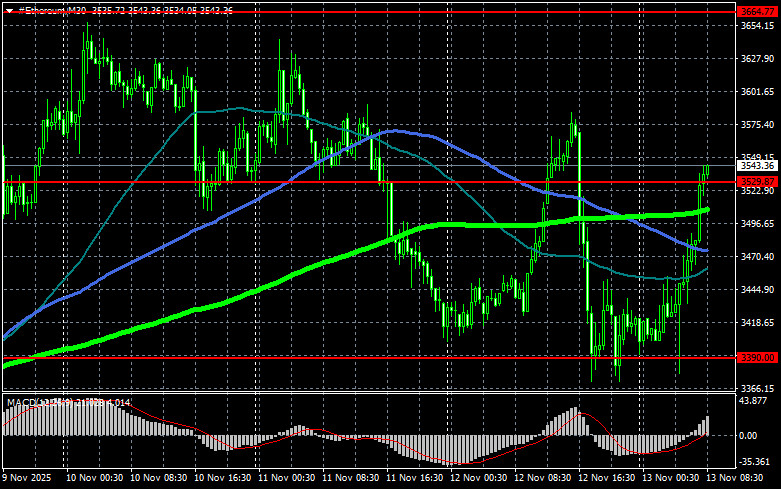Click the red 3529.87 price tag
The height and width of the screenshot is (489, 781).
(757, 182)
